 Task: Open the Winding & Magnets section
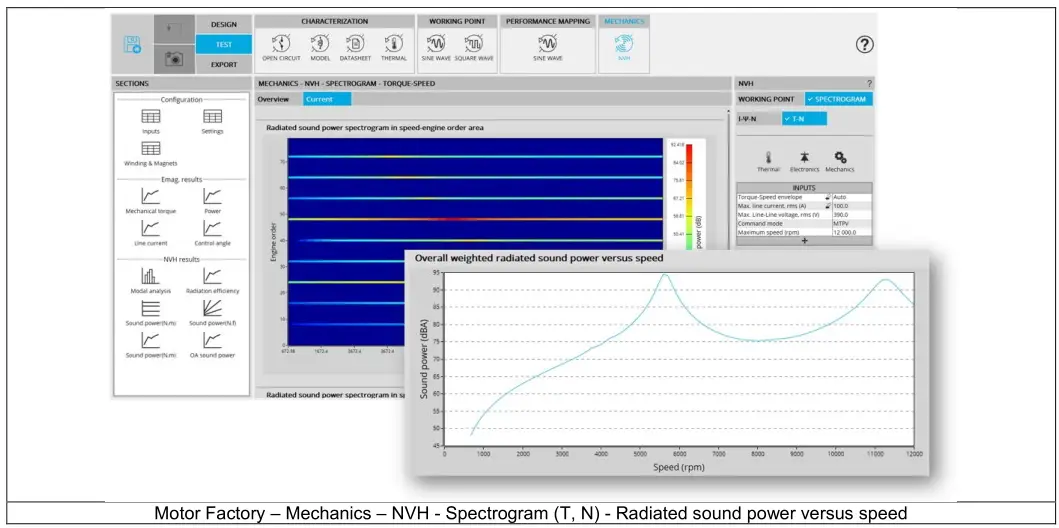pos(151,154)
